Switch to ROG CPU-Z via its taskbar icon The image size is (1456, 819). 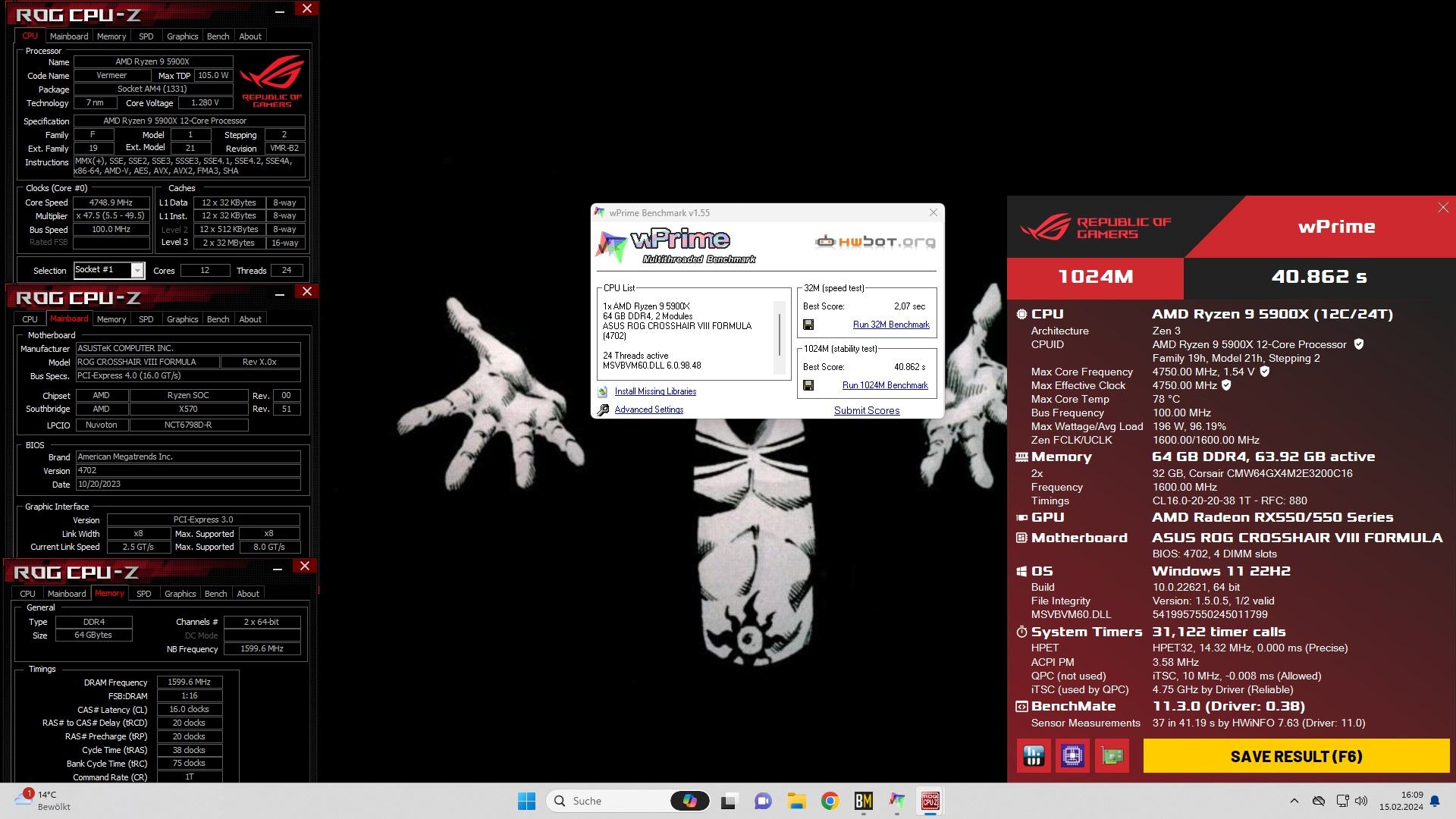[930, 801]
